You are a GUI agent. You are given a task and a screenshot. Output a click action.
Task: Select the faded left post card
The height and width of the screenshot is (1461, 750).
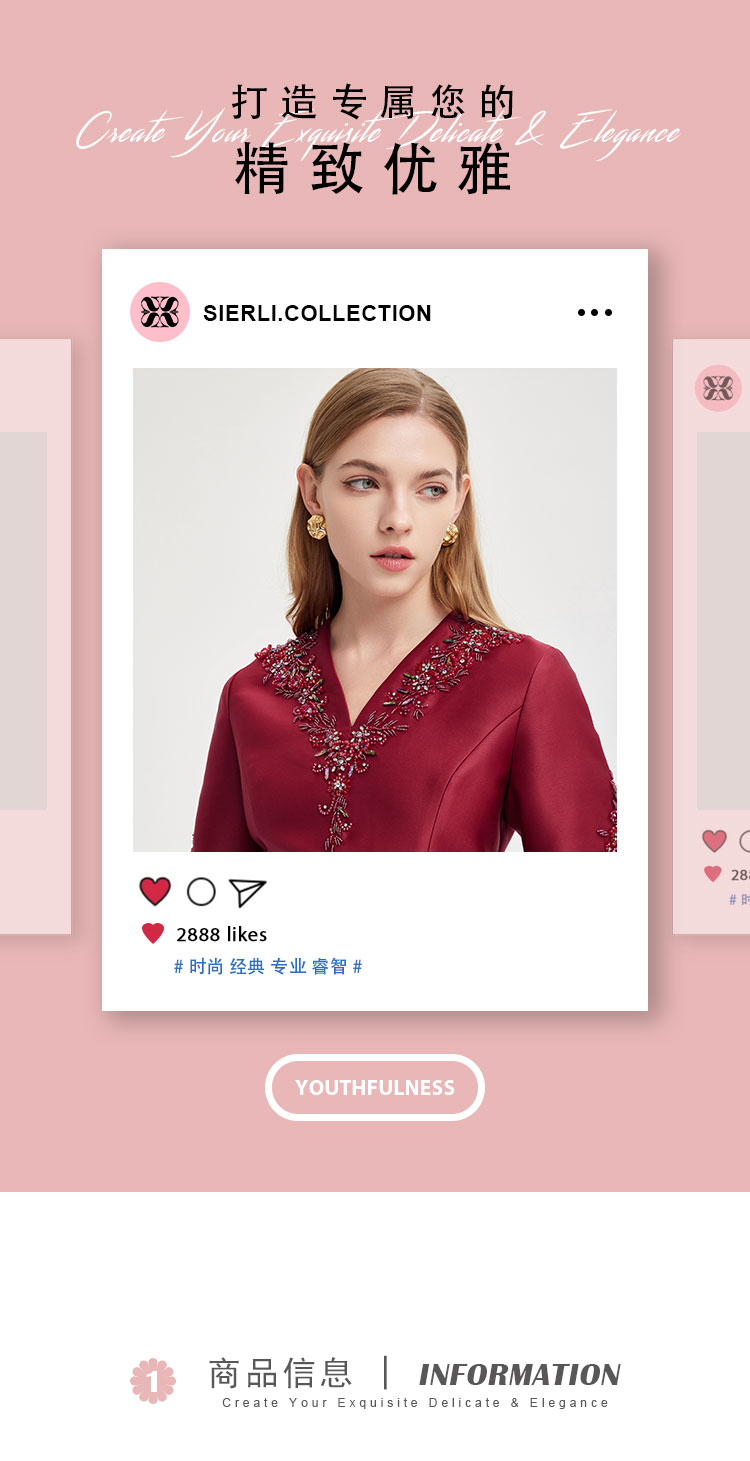coord(35,637)
